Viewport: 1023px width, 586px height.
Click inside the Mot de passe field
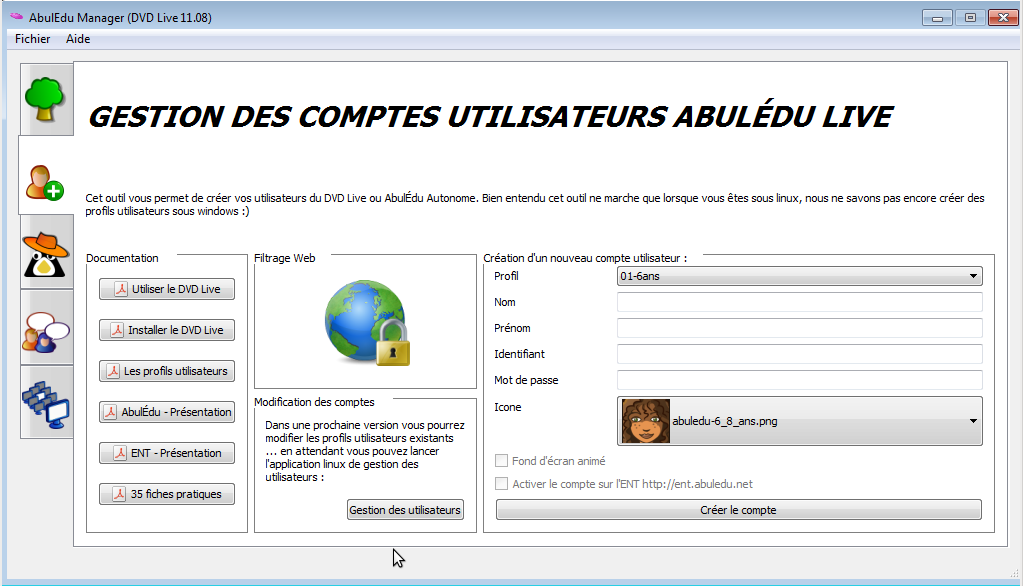(x=800, y=380)
